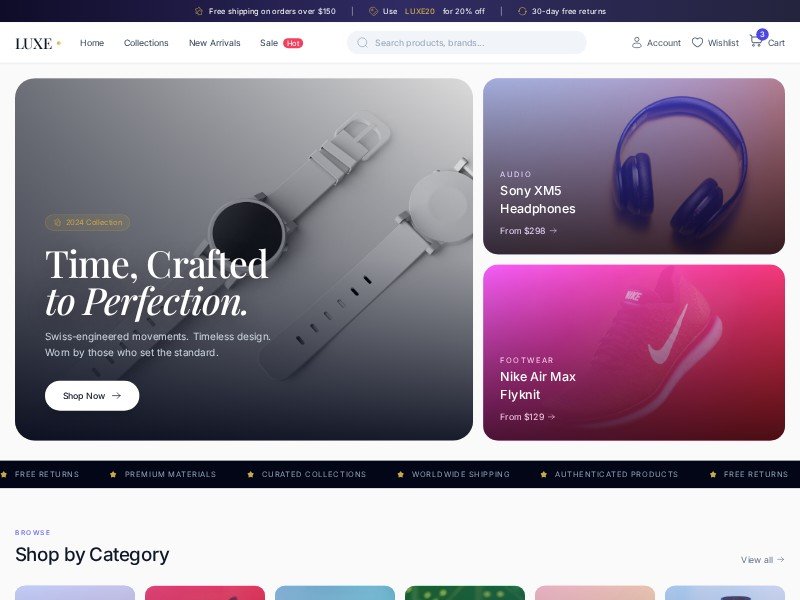Image resolution: width=800 pixels, height=600 pixels.
Task: Click the LUXE logo
Action: tap(38, 43)
